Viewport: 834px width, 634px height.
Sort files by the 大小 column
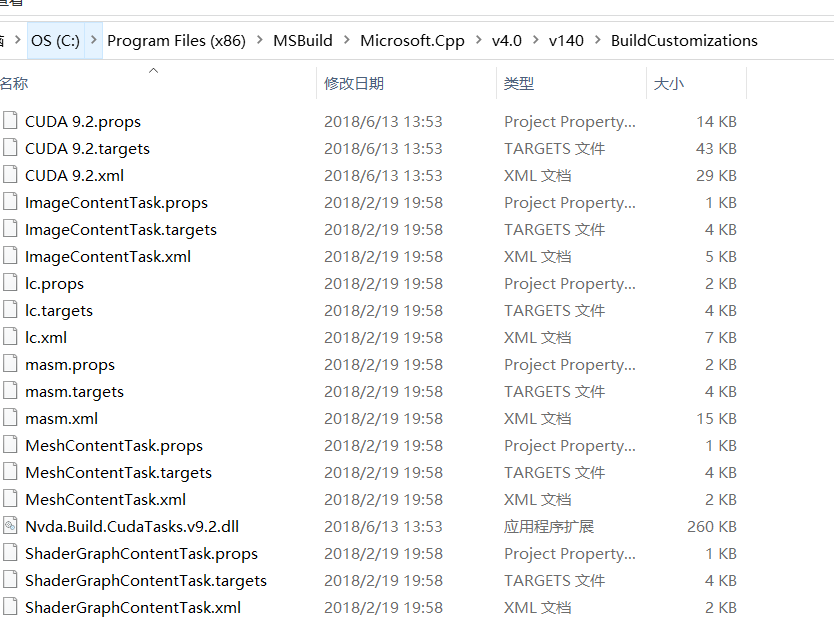(x=670, y=84)
